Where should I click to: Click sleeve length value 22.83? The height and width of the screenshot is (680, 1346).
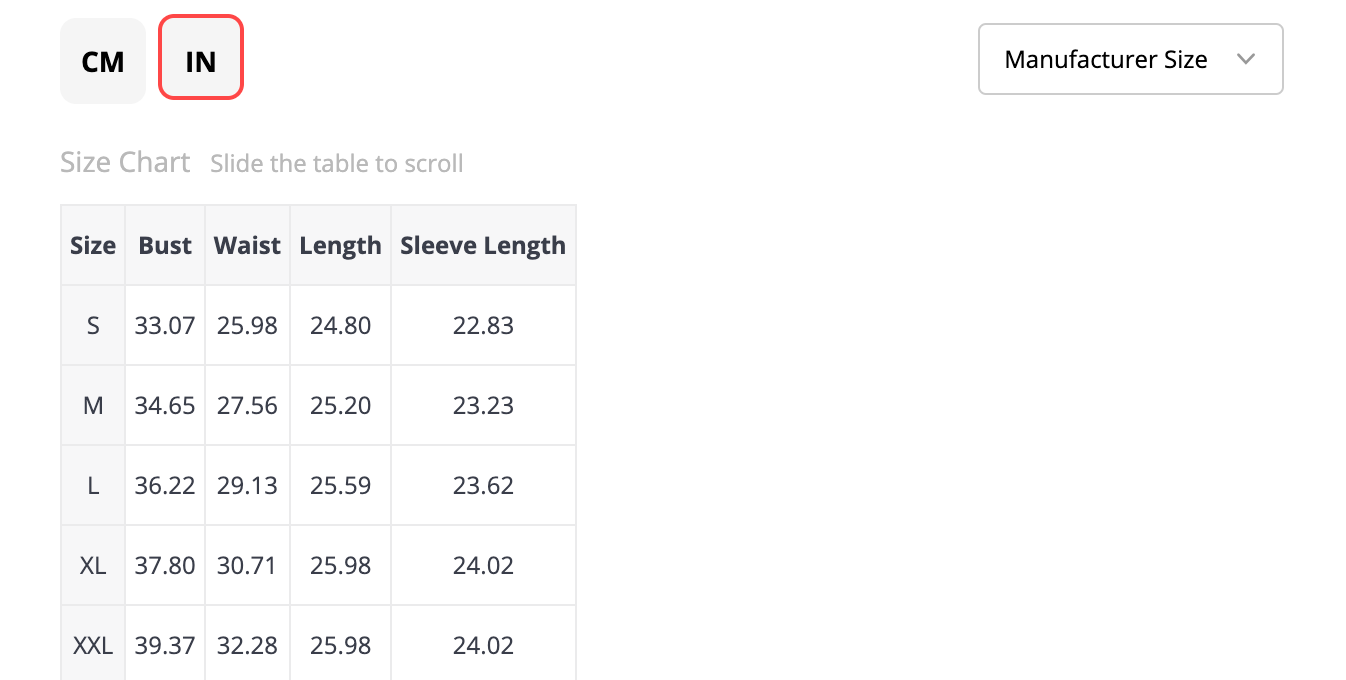point(483,325)
